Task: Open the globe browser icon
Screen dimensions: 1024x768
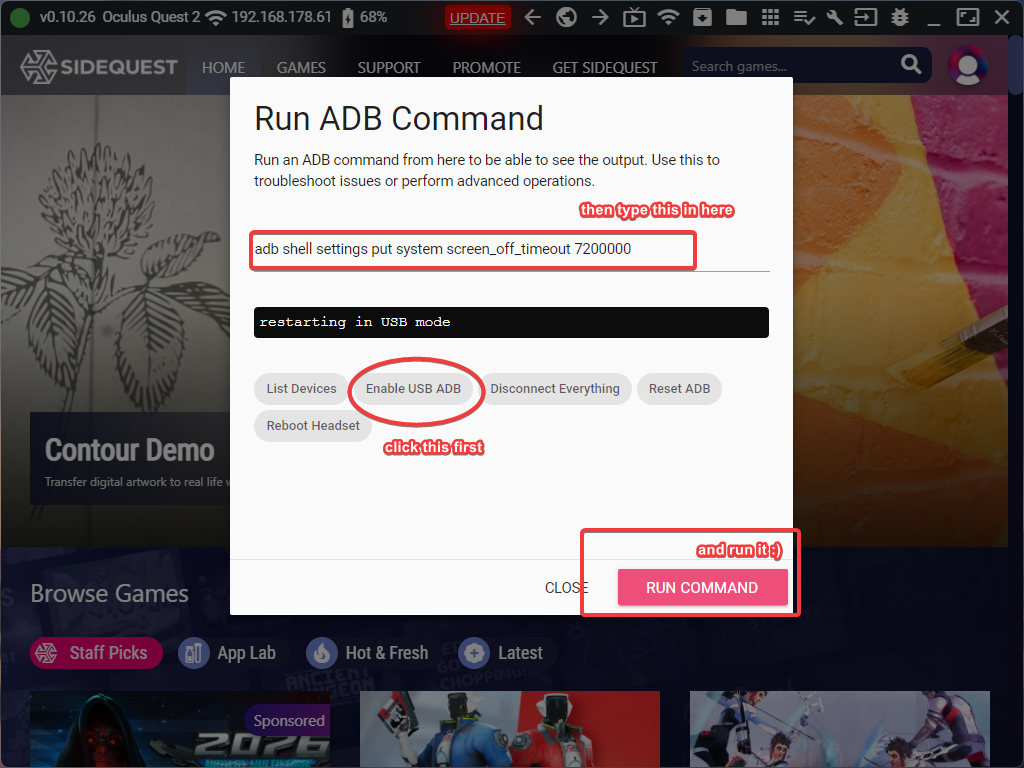Action: (x=566, y=17)
